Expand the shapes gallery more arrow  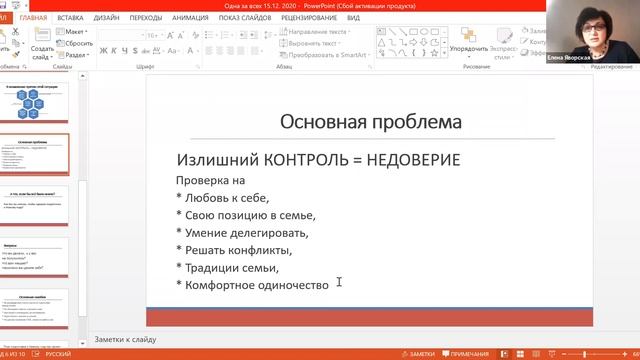(x=444, y=53)
